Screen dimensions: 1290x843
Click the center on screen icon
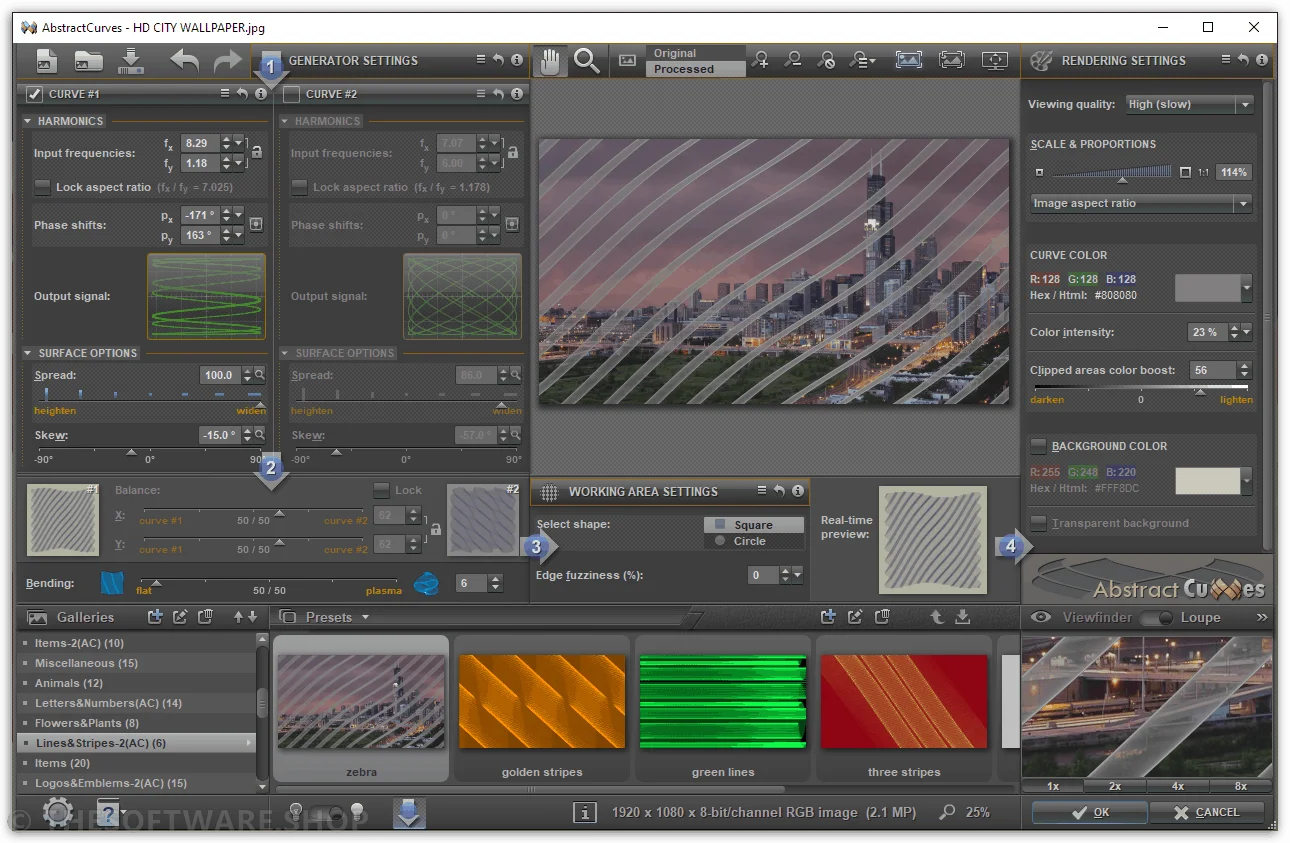(x=995, y=60)
